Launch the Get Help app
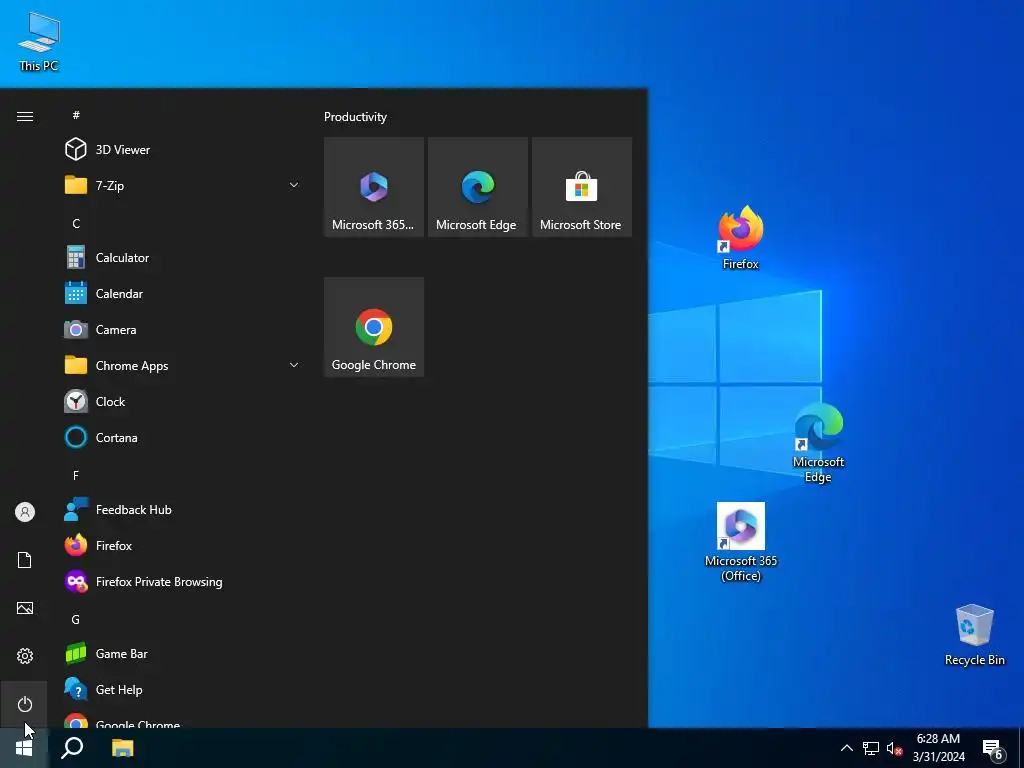Viewport: 1024px width, 768px height. (182, 689)
